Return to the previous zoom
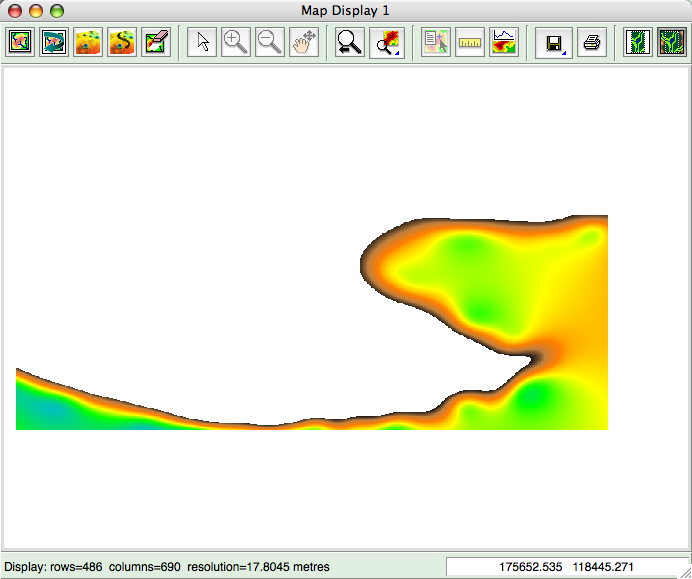692x579 pixels. coord(350,42)
